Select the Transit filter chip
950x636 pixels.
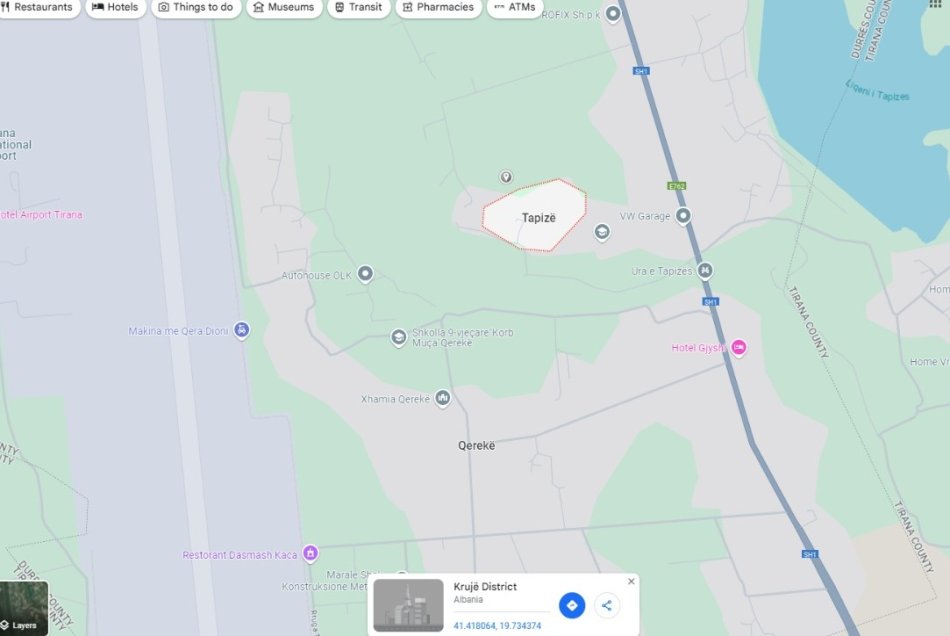pyautogui.click(x=359, y=7)
